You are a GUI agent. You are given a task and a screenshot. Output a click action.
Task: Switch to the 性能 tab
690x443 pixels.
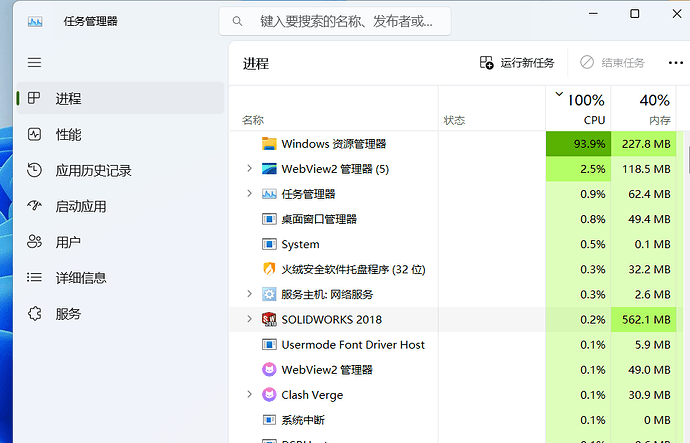(120, 134)
